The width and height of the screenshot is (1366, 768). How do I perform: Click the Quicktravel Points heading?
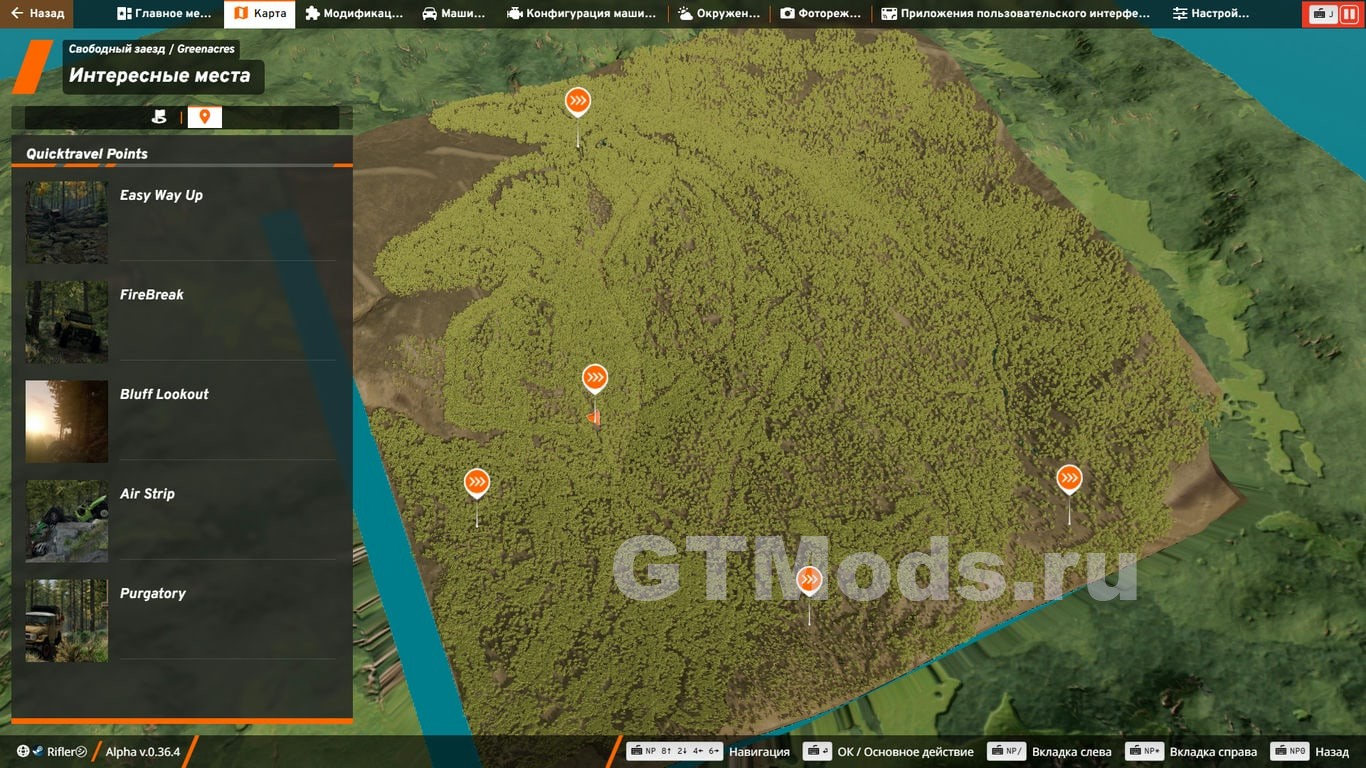coord(87,154)
